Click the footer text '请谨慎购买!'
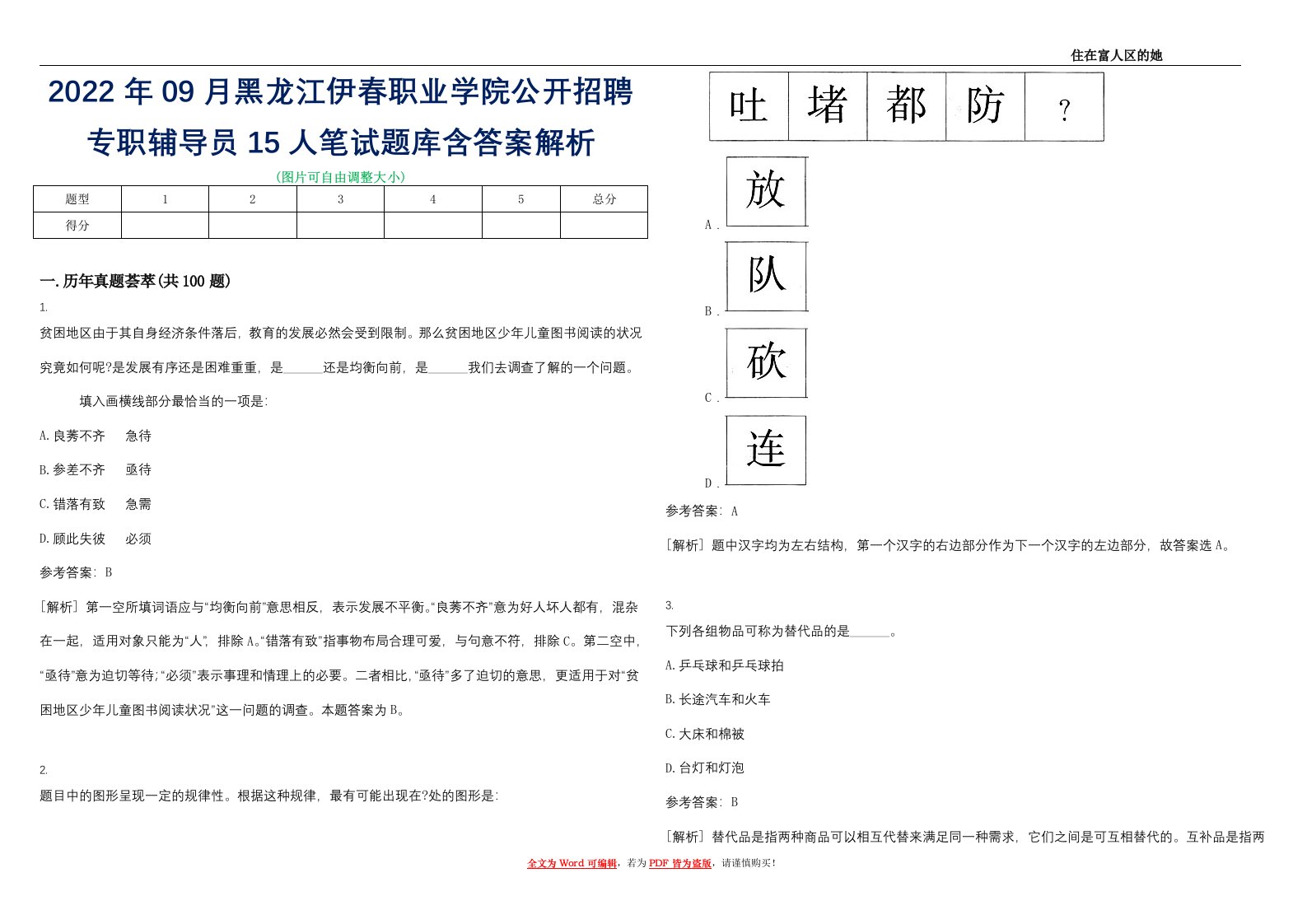This screenshot has height=924, width=1307. (x=749, y=863)
